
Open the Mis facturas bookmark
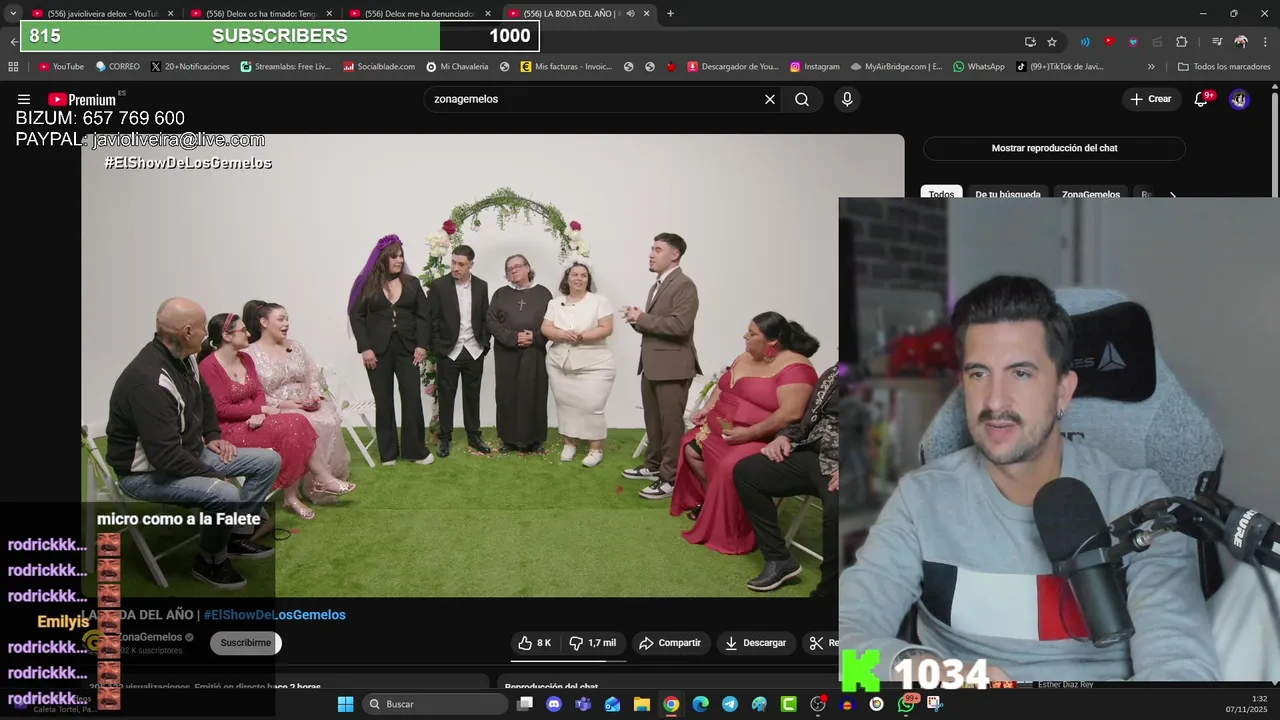(566, 67)
